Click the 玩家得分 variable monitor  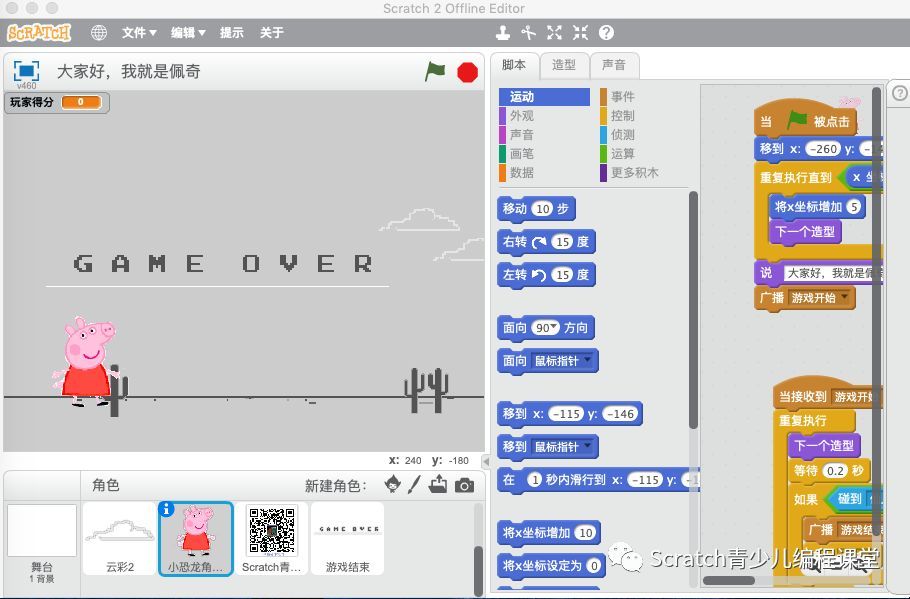[x=56, y=103]
